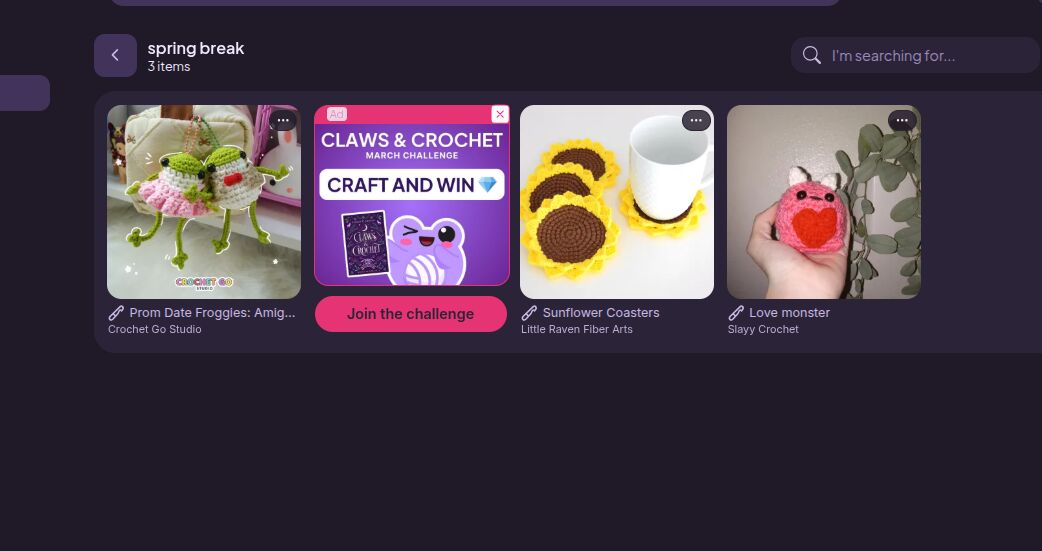Click link icon beside Love monster
Viewport: 1042px width, 551px height.
click(x=736, y=312)
